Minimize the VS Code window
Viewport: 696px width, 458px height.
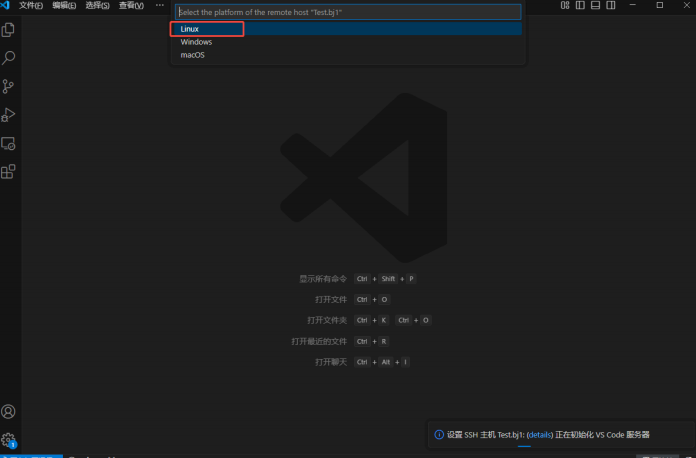(x=633, y=5)
